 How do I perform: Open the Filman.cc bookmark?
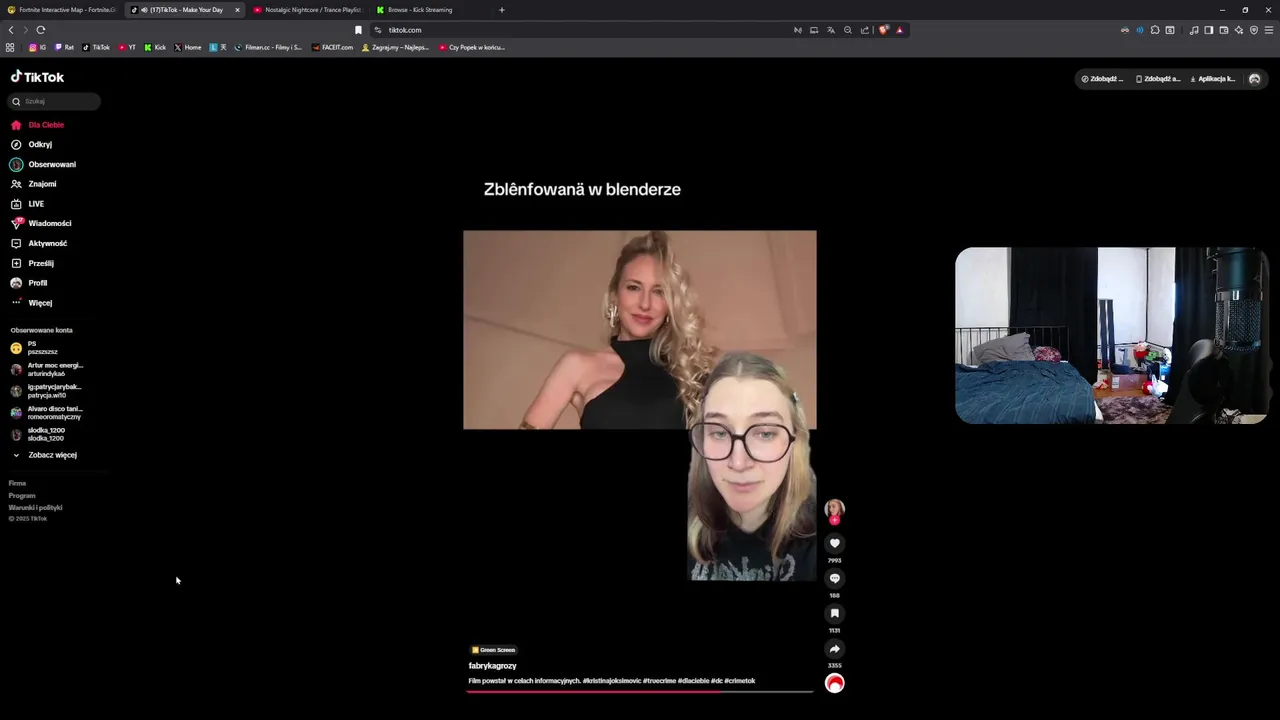[268, 47]
